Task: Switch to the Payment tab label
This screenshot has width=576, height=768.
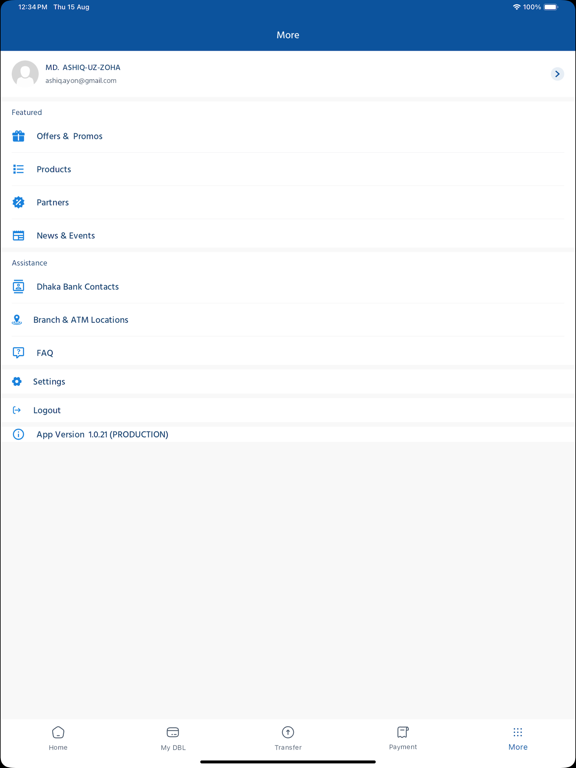Action: click(x=403, y=747)
